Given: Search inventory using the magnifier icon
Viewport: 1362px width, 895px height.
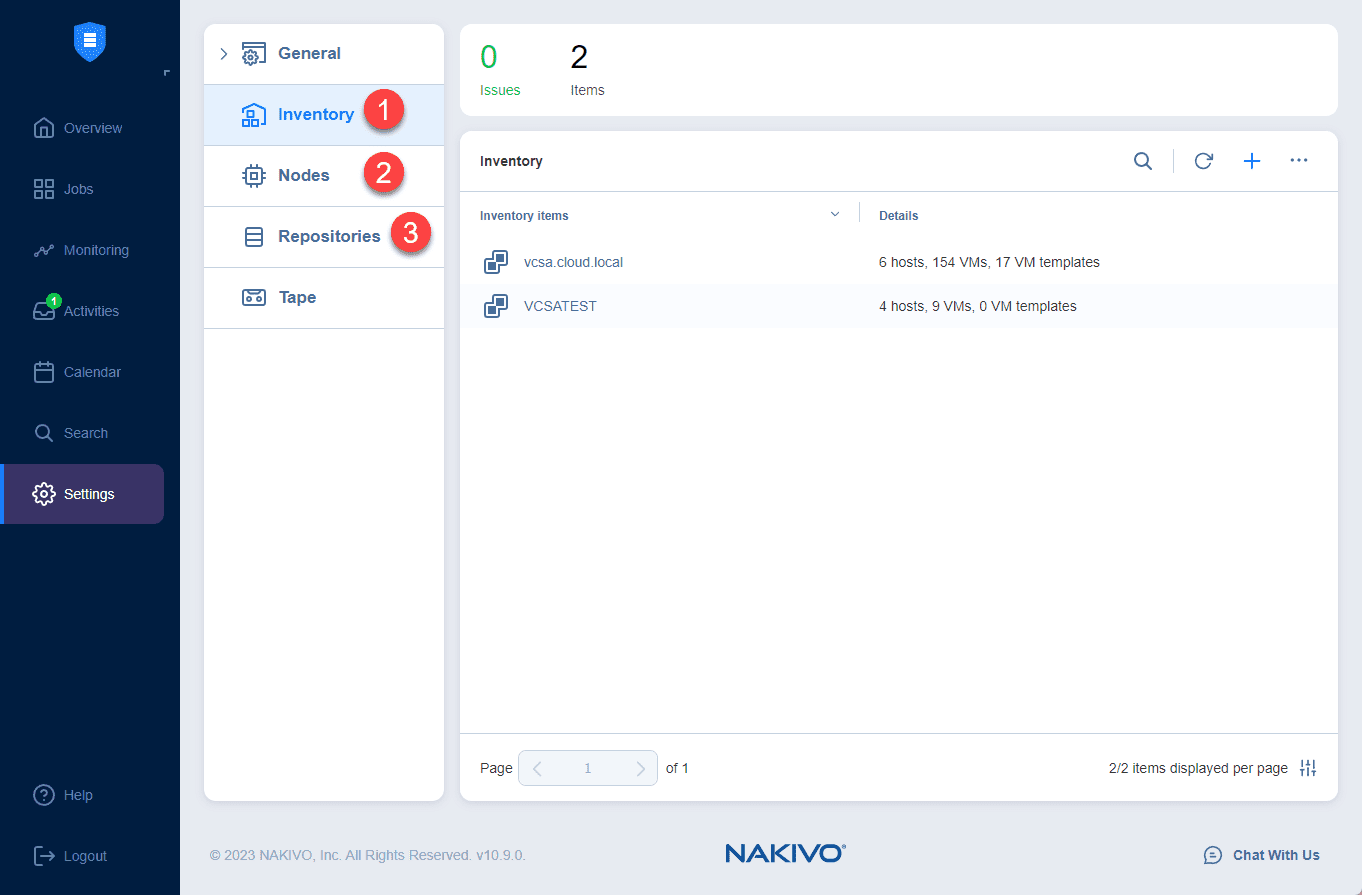Looking at the screenshot, I should pos(1143,161).
